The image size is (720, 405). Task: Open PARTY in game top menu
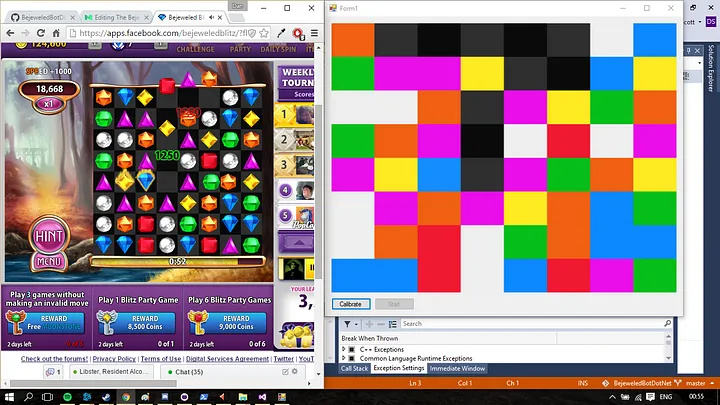tap(240, 49)
